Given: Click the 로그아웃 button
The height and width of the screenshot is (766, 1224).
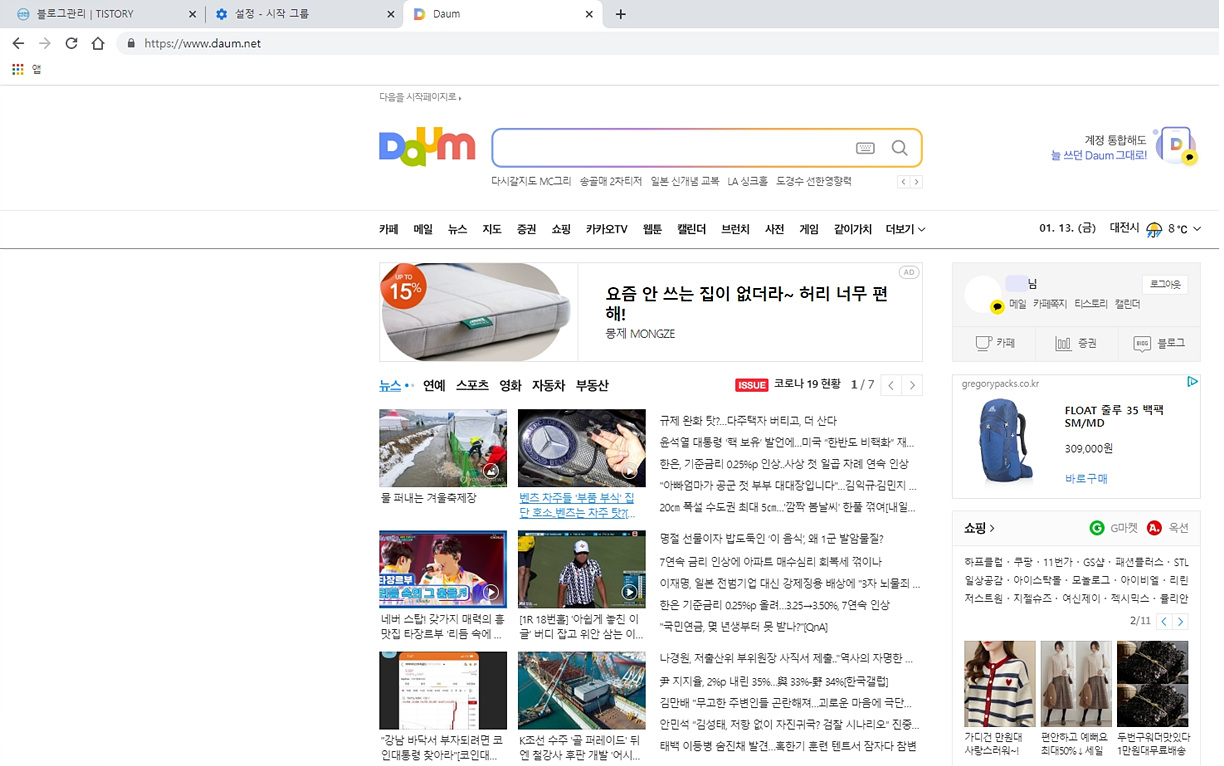Looking at the screenshot, I should (x=1165, y=284).
